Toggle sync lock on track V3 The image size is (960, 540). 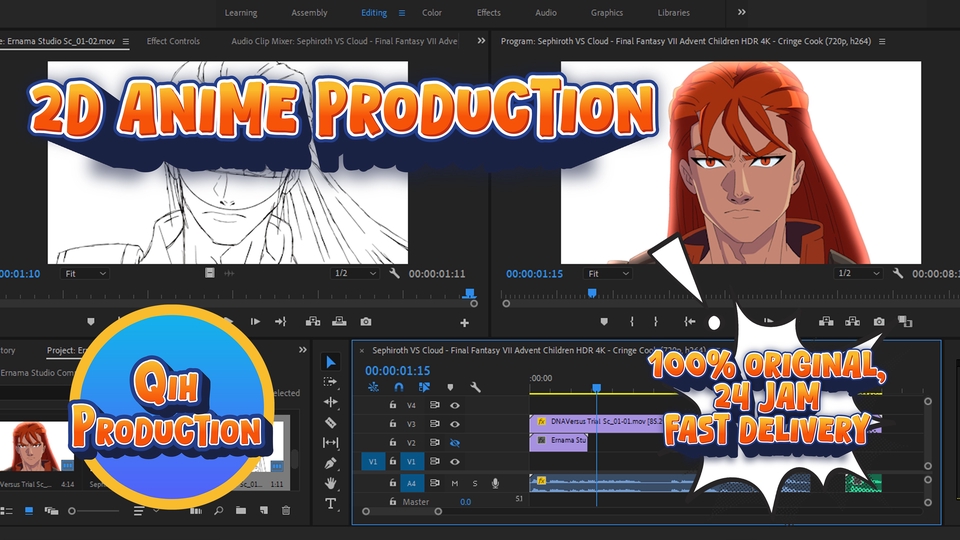click(x=435, y=424)
